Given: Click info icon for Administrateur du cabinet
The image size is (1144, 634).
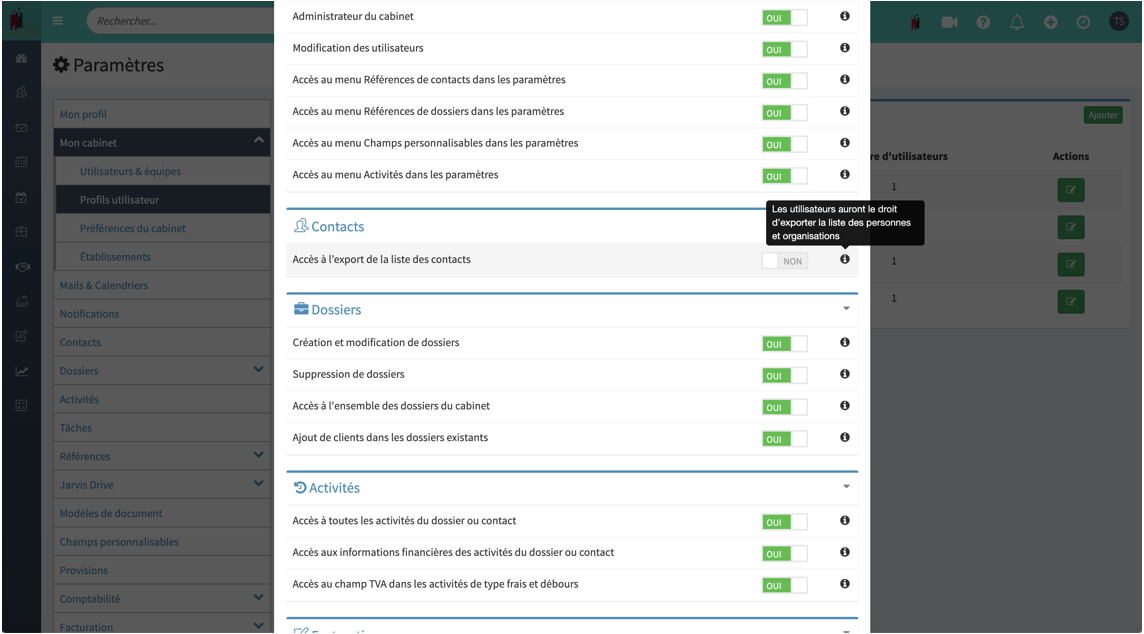Looking at the screenshot, I should pyautogui.click(x=844, y=15).
